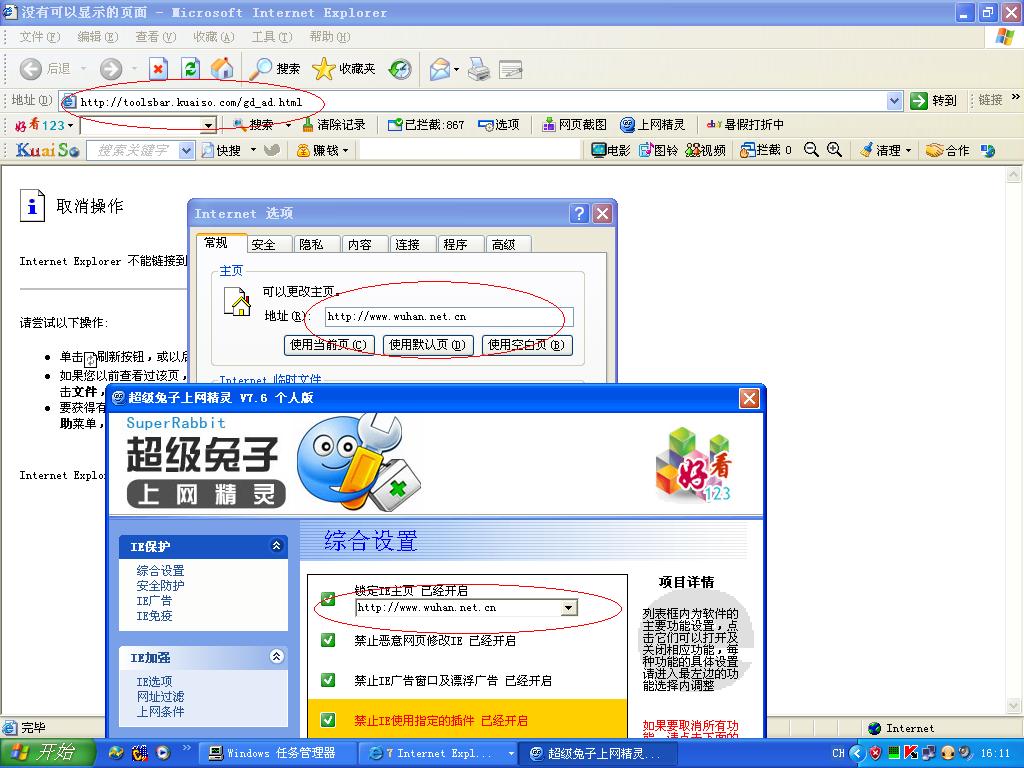Click the 使用当前页 button
Screen dimensions: 1024x768
pos(329,344)
